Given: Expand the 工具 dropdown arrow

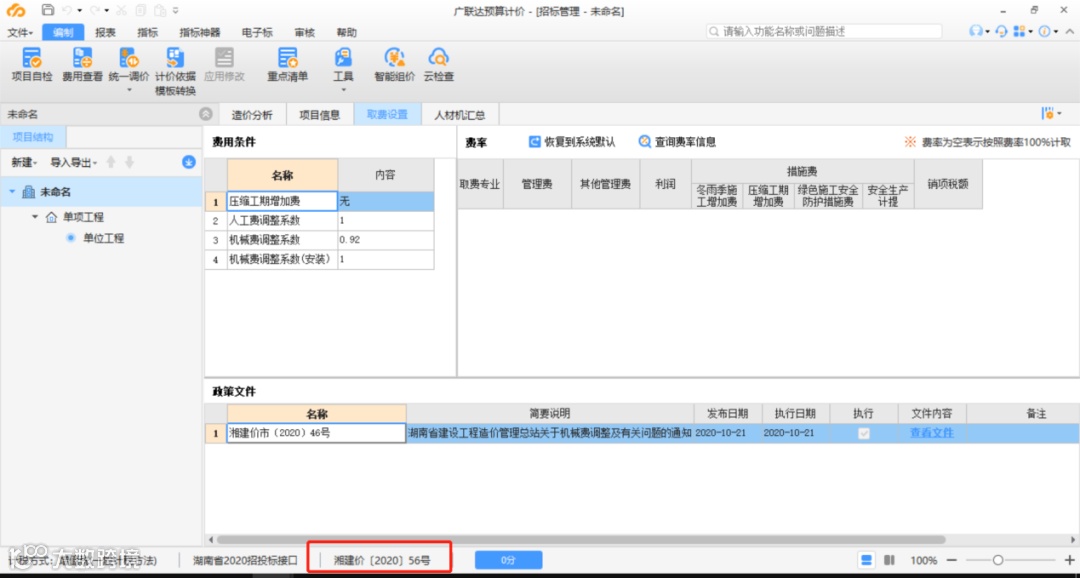Looking at the screenshot, I should tap(343, 90).
